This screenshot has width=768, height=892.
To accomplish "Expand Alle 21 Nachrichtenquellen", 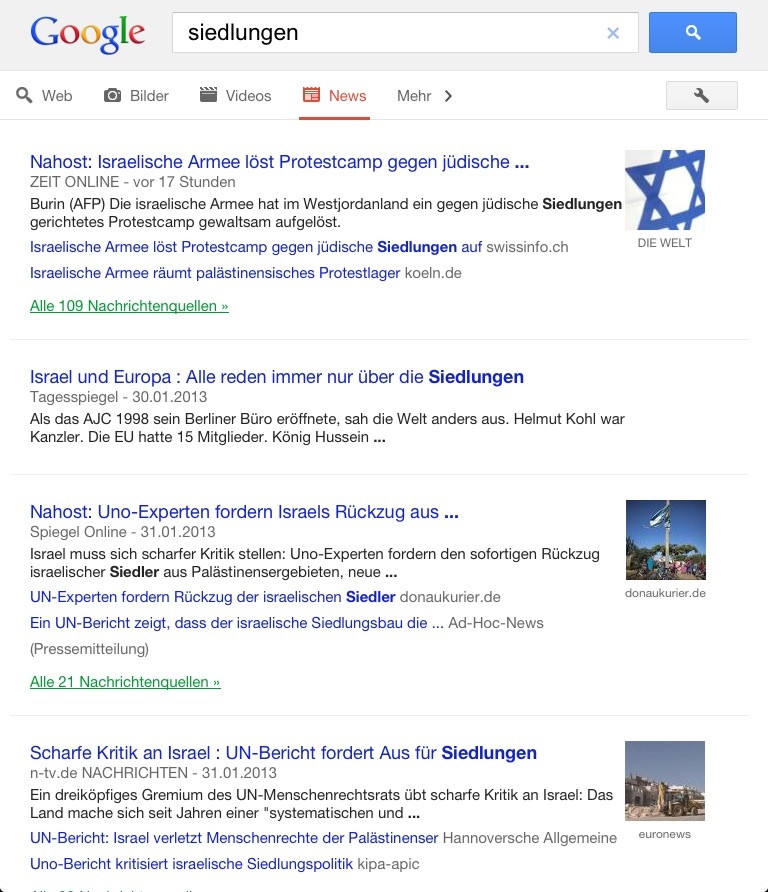I will click(125, 682).
